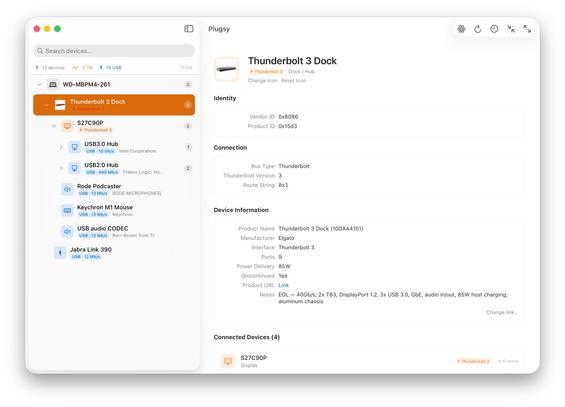Select Thunderbolt 3 Dock in sidebar
This screenshot has height=407, width=565.
[114, 105]
